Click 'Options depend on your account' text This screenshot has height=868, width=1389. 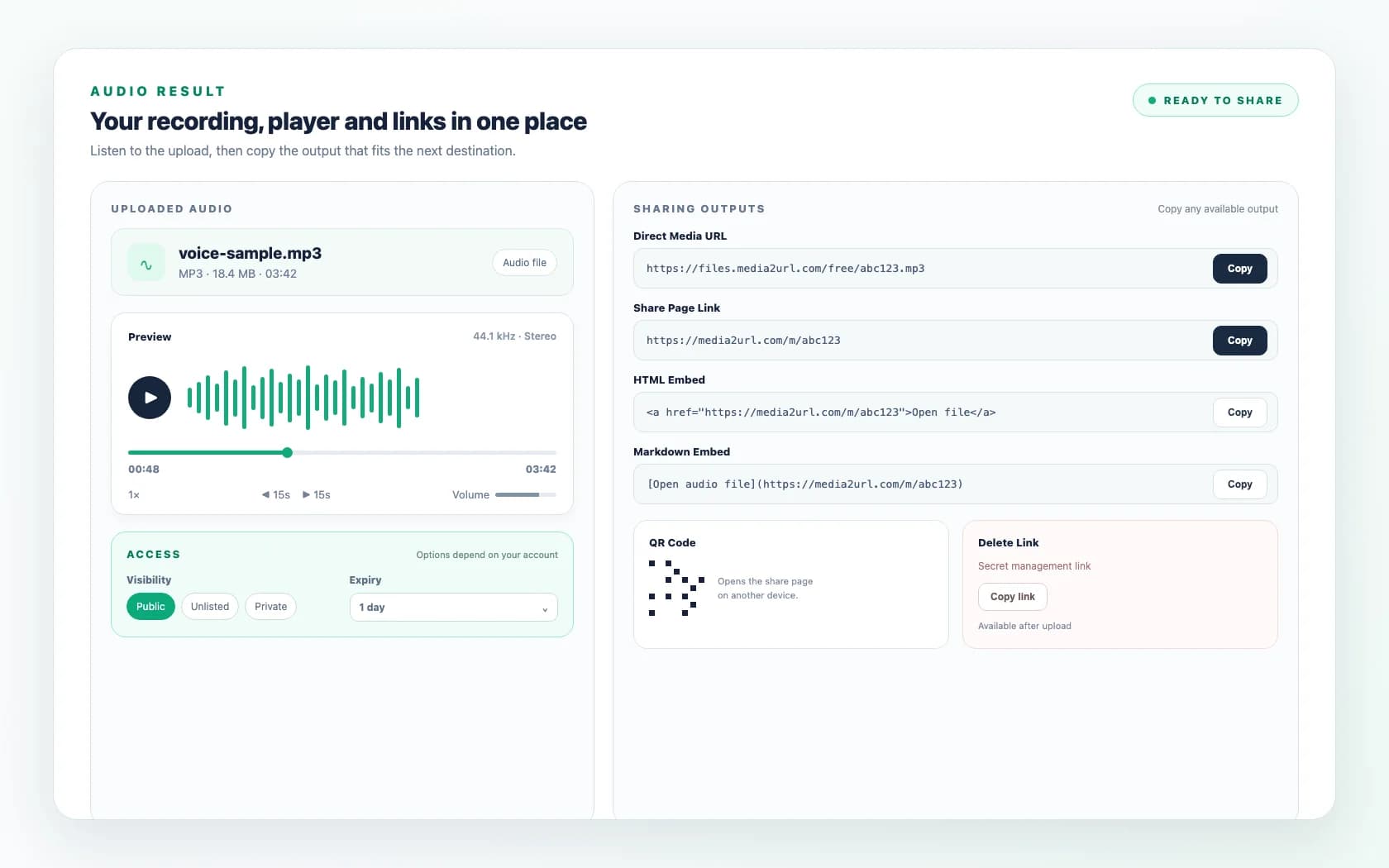click(x=487, y=555)
